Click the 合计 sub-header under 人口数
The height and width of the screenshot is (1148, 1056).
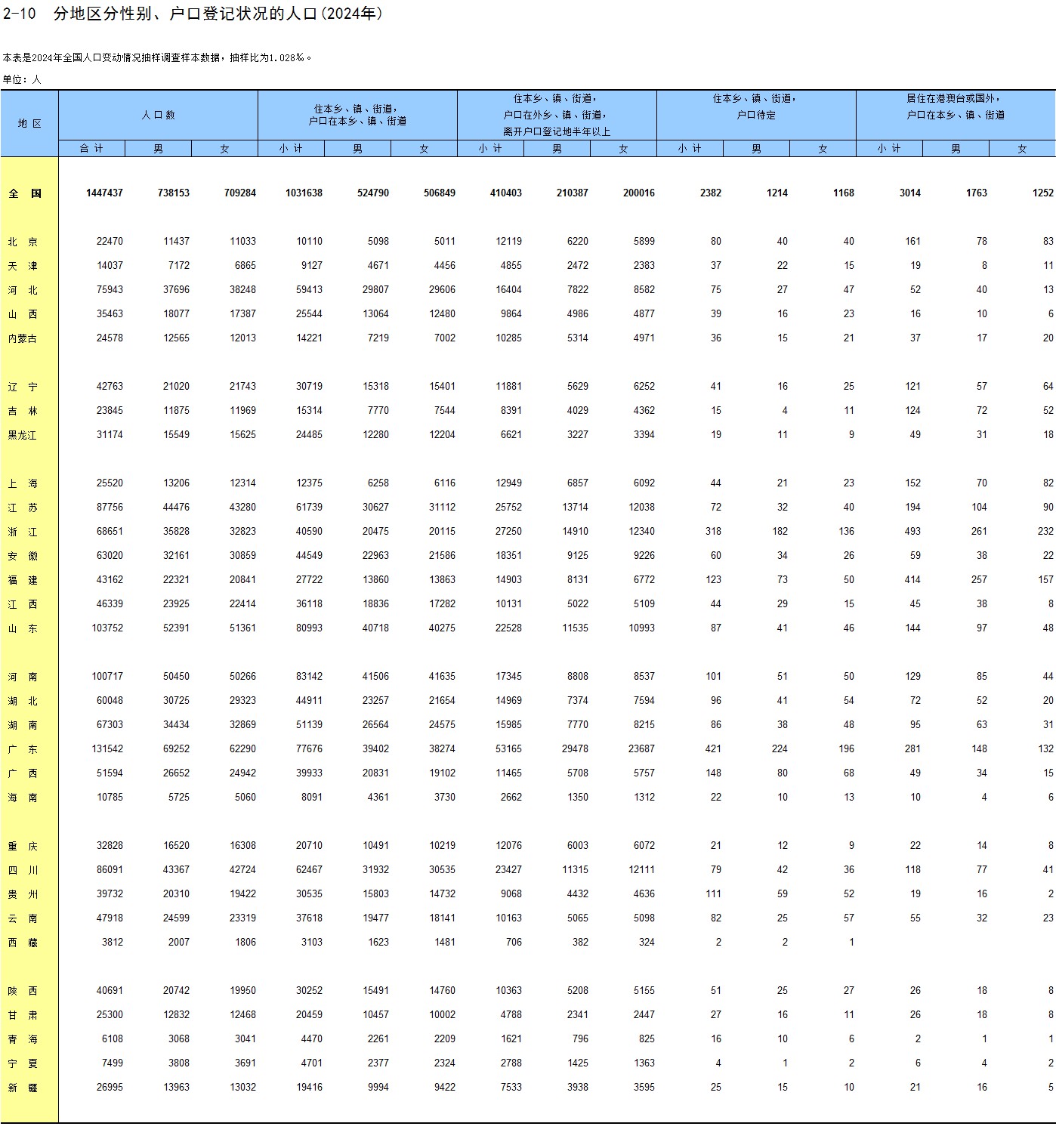coord(91,149)
